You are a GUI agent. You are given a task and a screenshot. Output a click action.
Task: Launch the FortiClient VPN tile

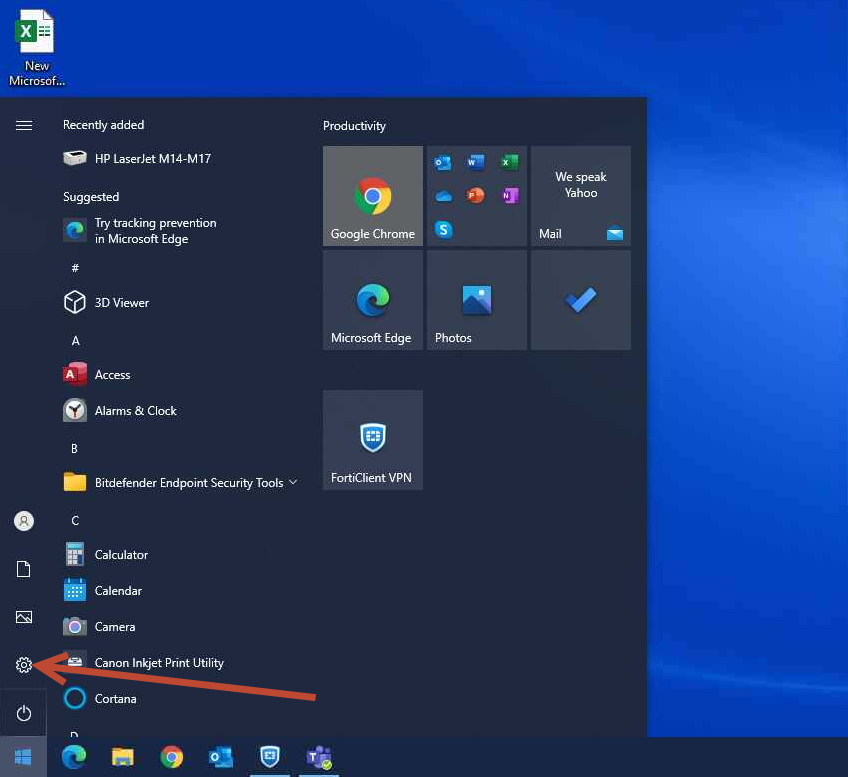pyautogui.click(x=373, y=440)
